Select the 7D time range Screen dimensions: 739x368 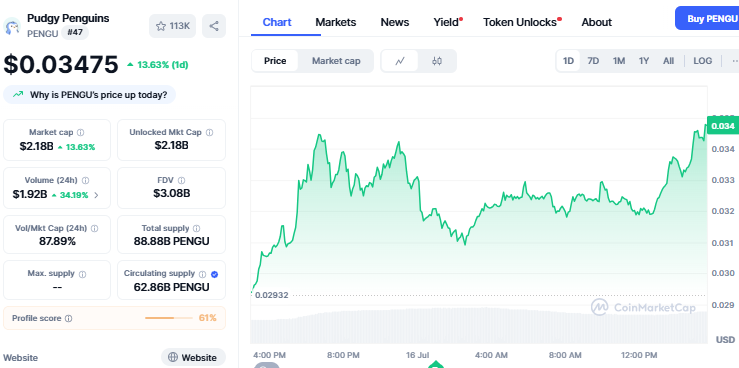pyautogui.click(x=593, y=61)
